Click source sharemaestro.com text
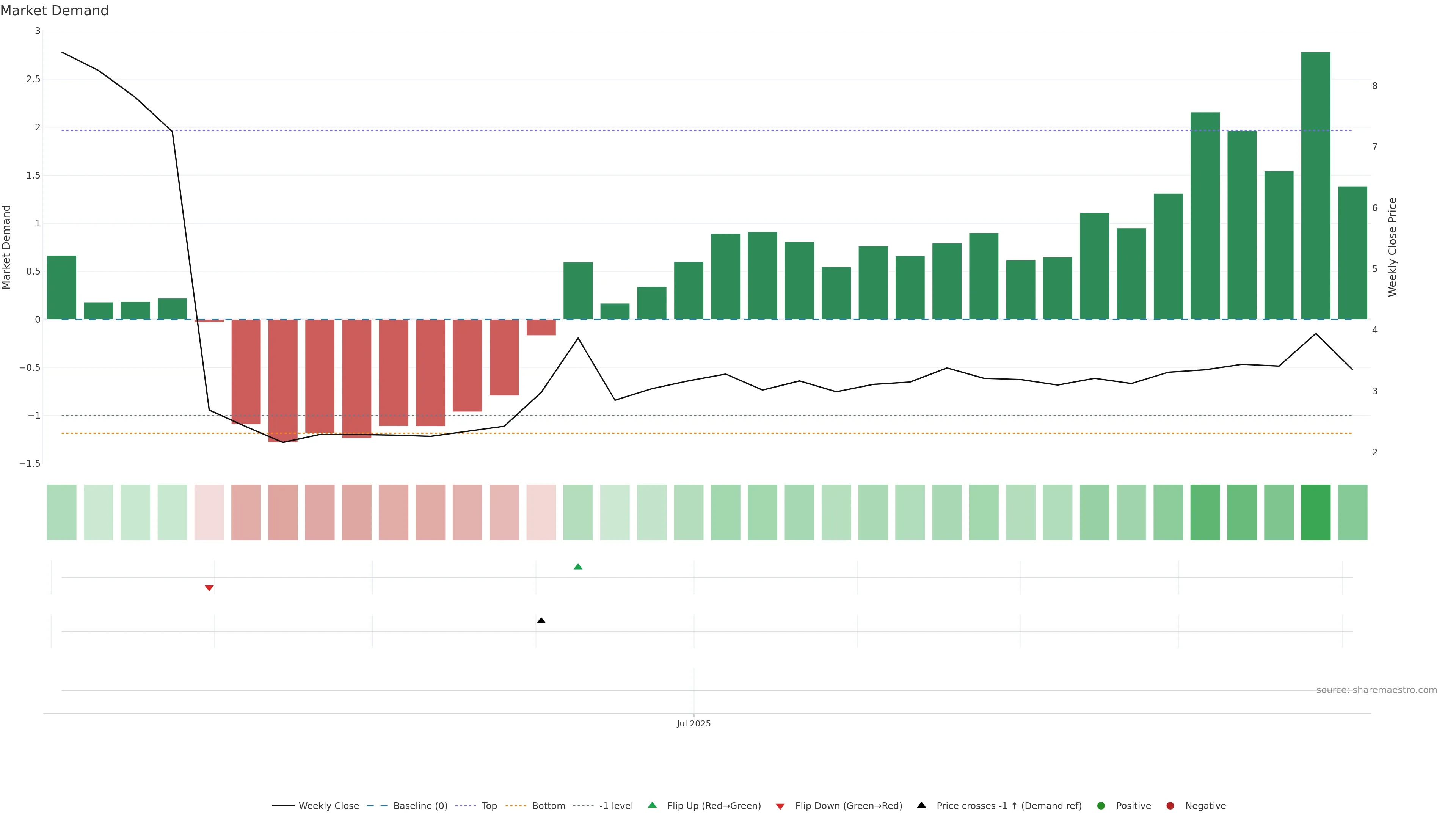 [1376, 690]
